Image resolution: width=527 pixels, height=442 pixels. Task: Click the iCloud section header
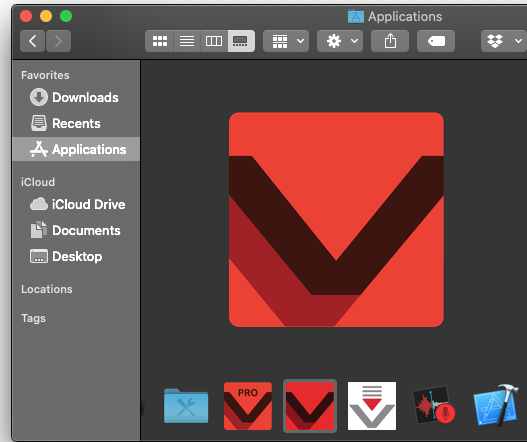[x=38, y=182]
